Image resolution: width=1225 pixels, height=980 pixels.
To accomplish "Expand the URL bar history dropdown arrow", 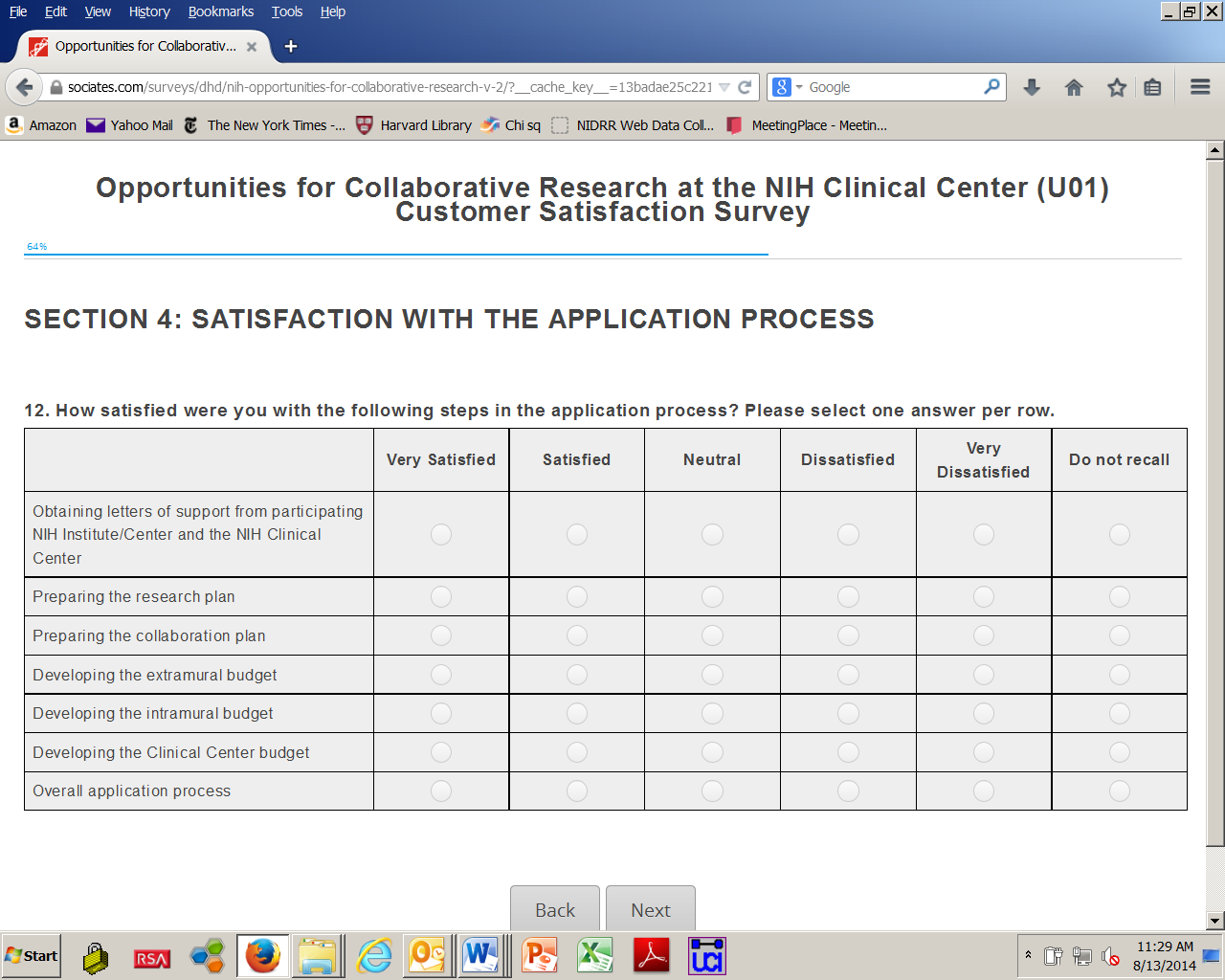I will [724, 87].
